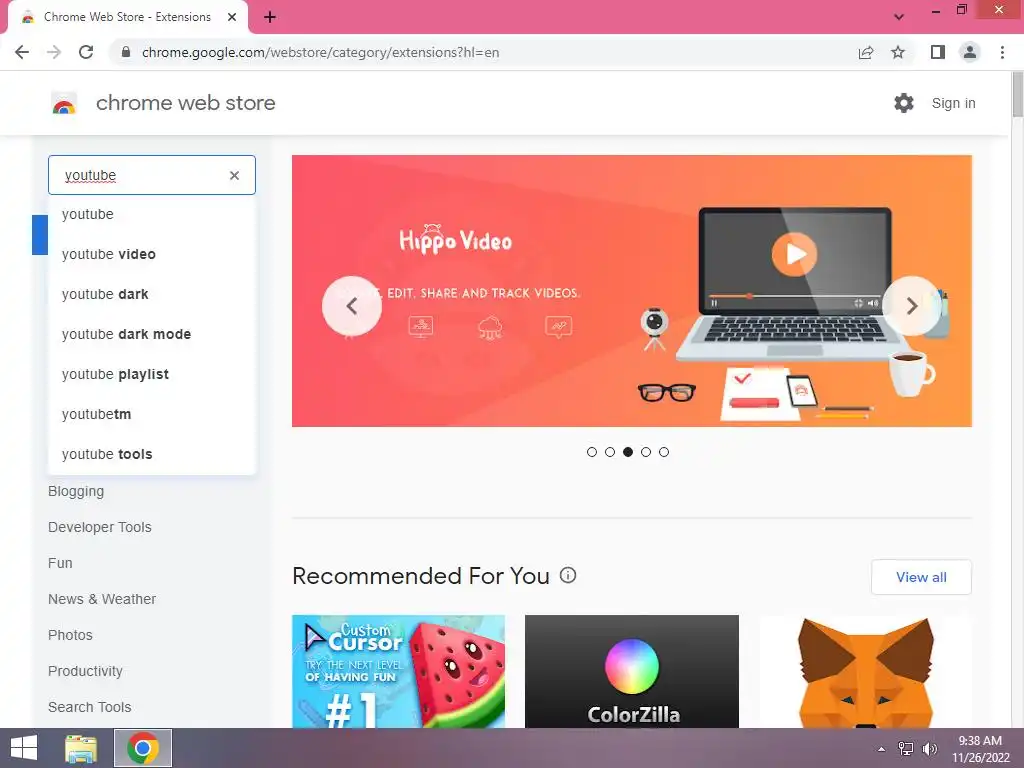The height and width of the screenshot is (768, 1024).
Task: Open the Hippo Video banner
Action: click(632, 291)
